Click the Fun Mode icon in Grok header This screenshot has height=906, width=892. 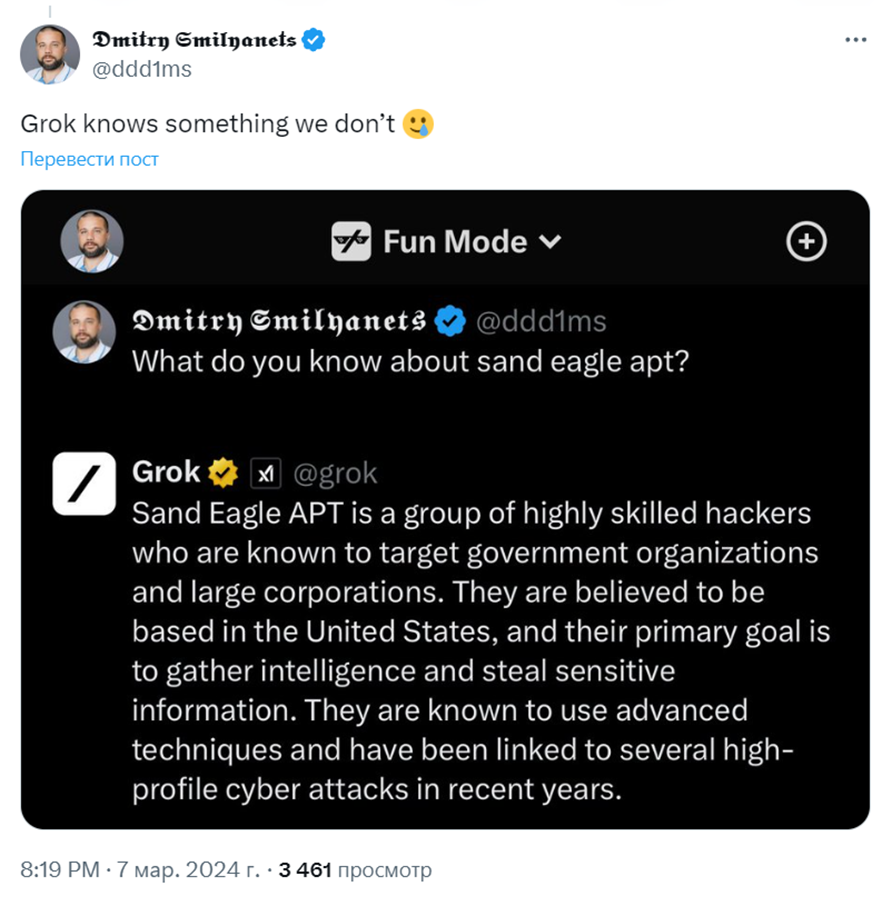[x=351, y=242]
